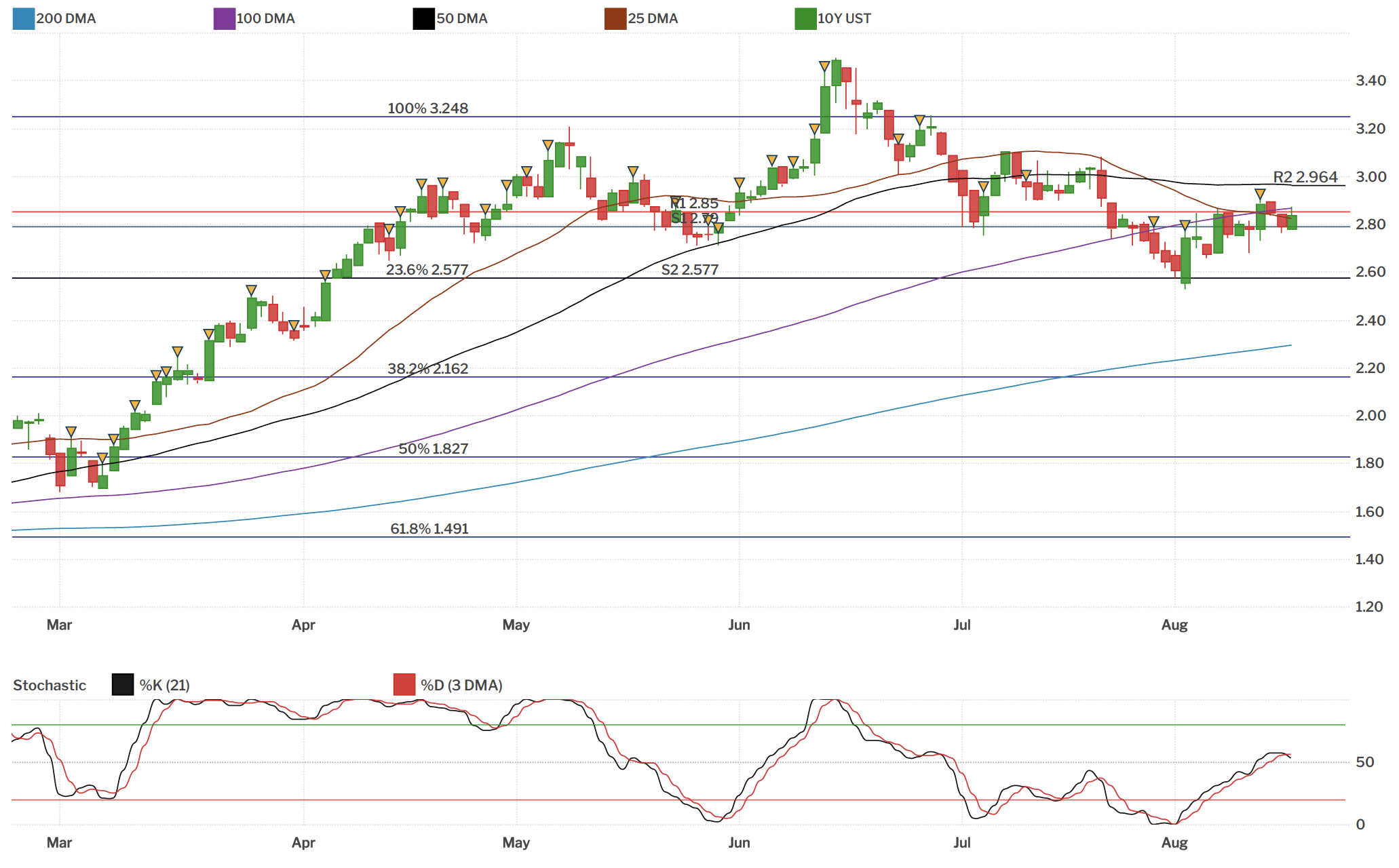1399x868 pixels.
Task: Click the 23.6% 2.577 Fibonacci label
Action: point(427,270)
